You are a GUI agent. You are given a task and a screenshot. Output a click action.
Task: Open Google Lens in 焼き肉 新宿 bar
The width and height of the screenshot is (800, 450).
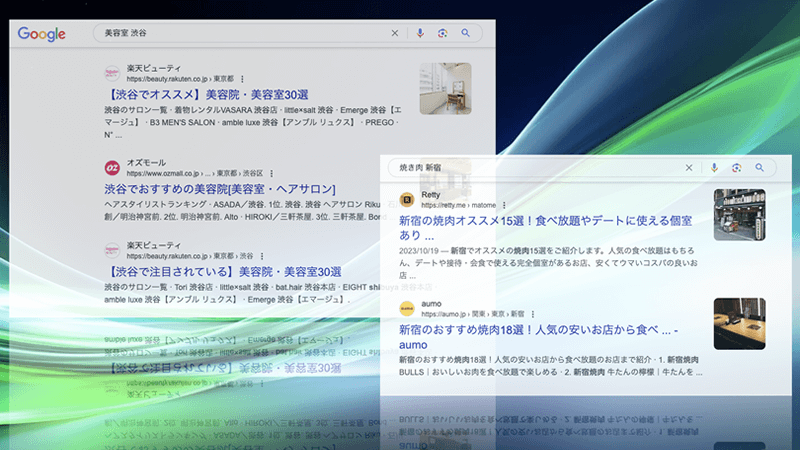pos(736,168)
